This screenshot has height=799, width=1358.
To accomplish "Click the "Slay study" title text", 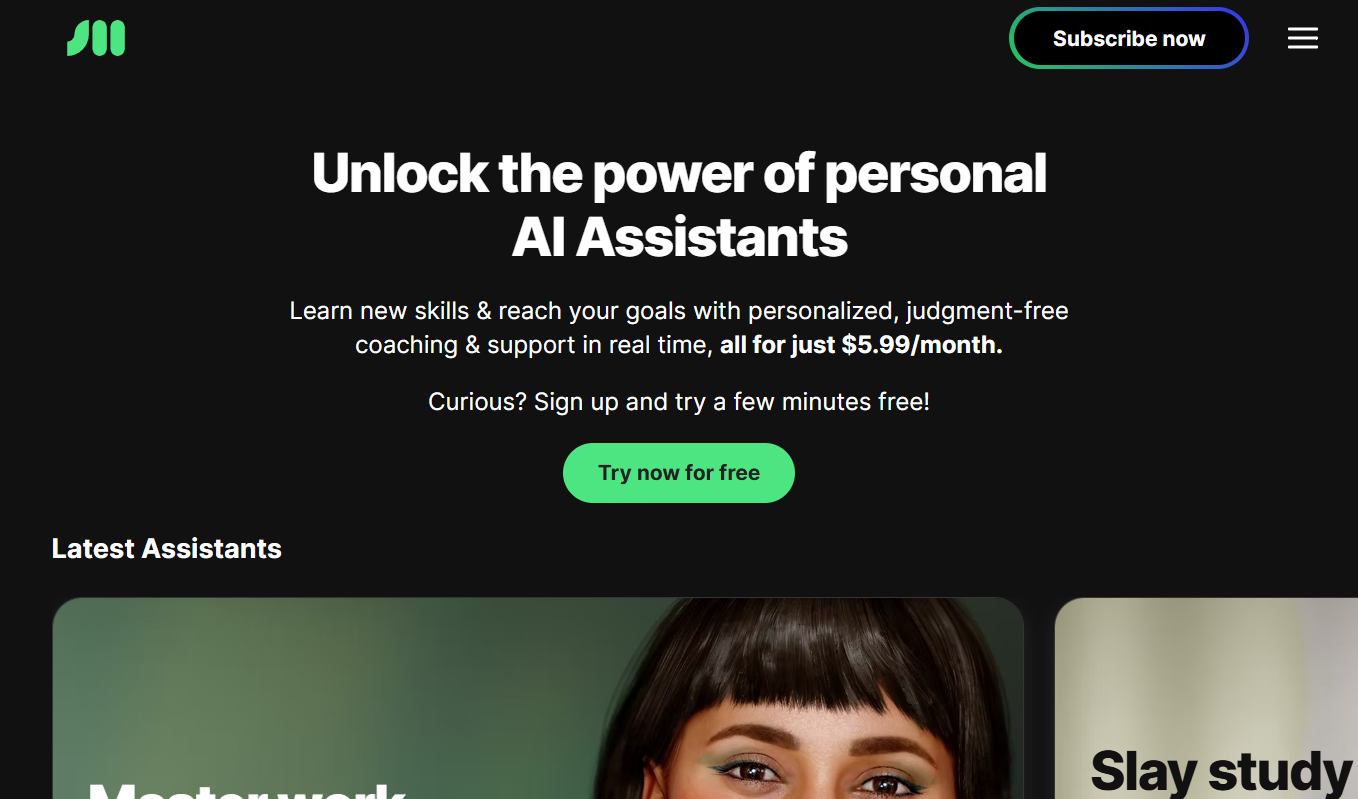I will point(1221,772).
